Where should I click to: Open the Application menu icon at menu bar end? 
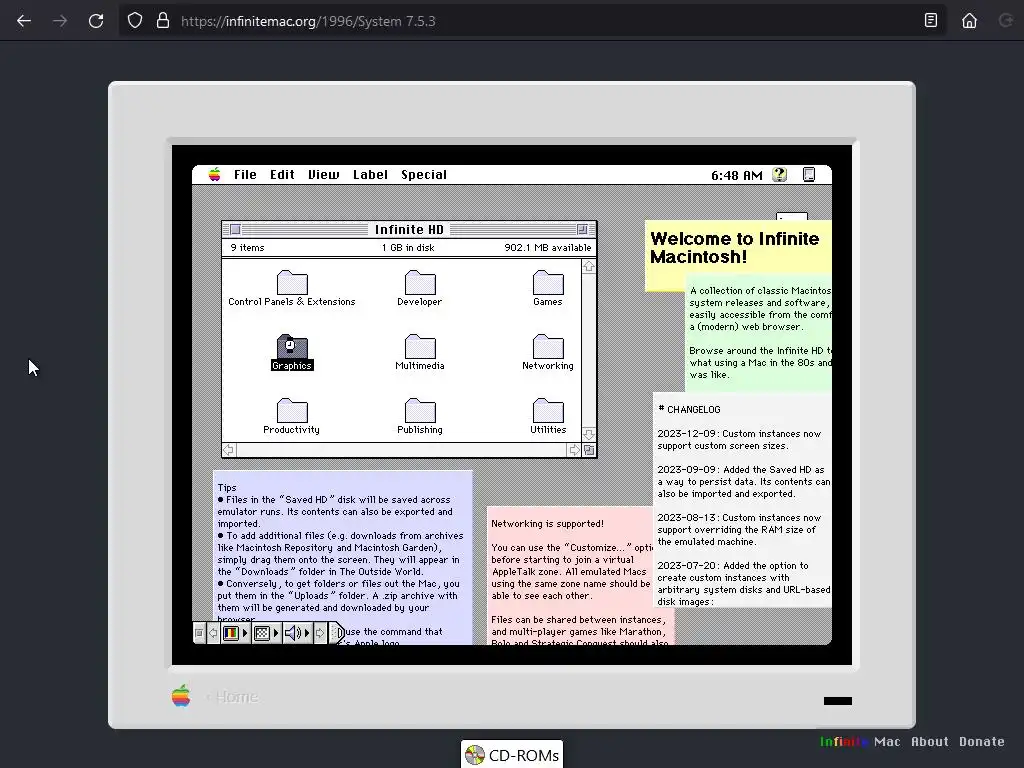point(808,174)
